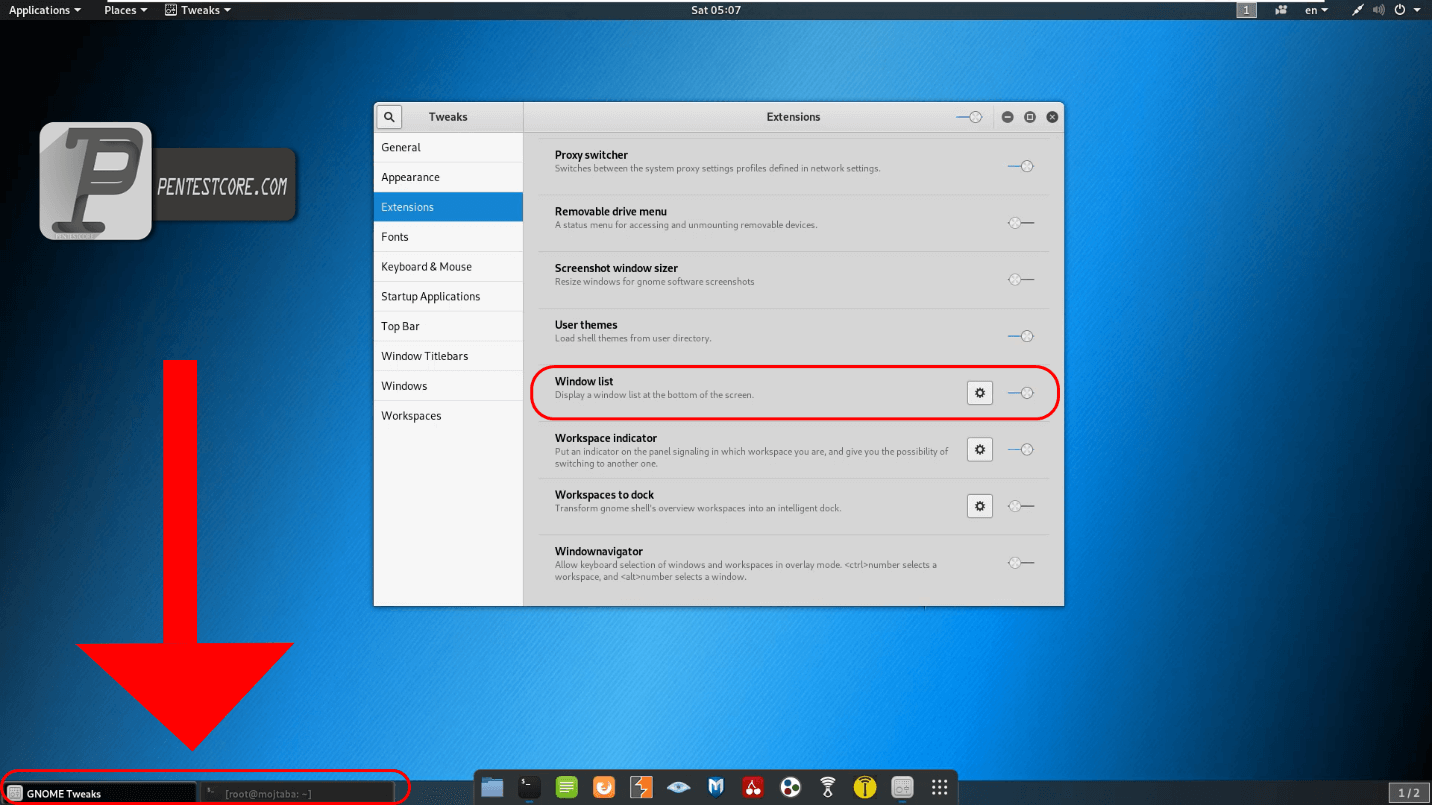Click workspace indicator number 1 in top bar
Screen dimensions: 1432x805
(x=1247, y=10)
